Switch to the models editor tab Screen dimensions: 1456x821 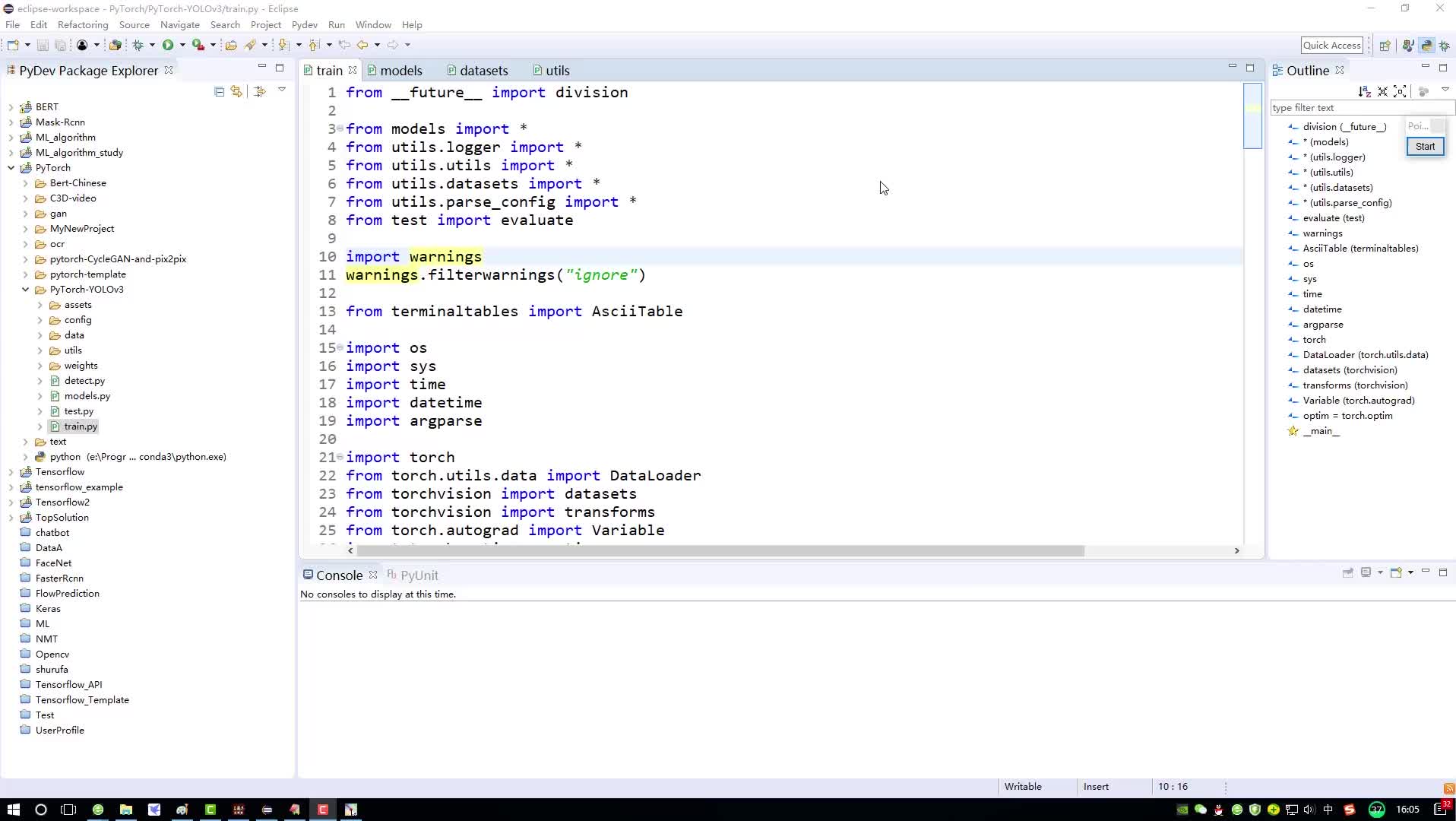point(394,71)
